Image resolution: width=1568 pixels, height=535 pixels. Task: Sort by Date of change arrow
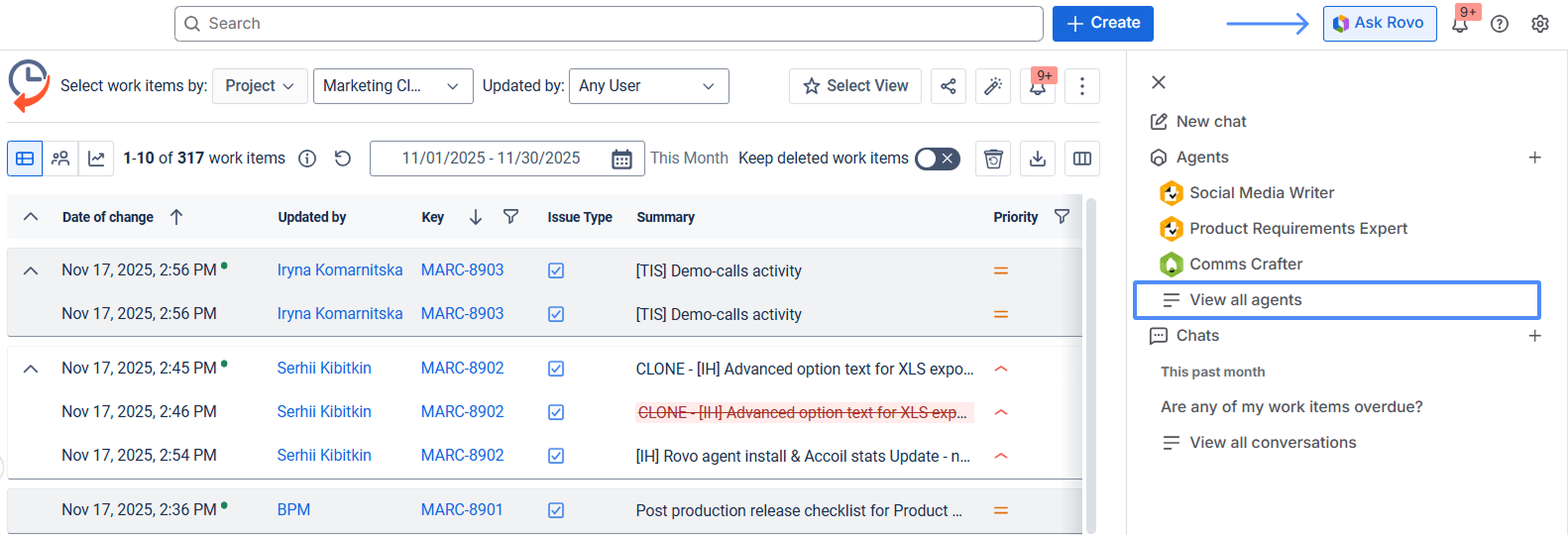coord(176,217)
